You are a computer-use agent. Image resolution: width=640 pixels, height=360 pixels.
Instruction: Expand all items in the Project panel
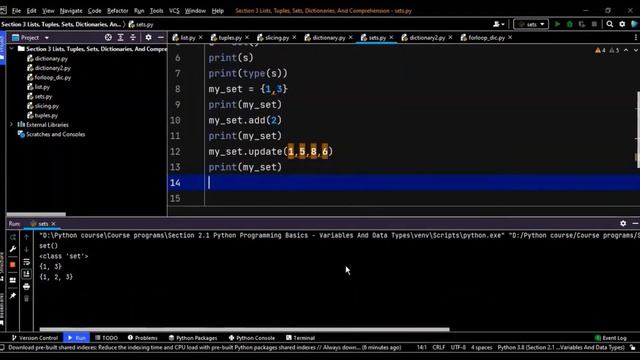[x=120, y=38]
